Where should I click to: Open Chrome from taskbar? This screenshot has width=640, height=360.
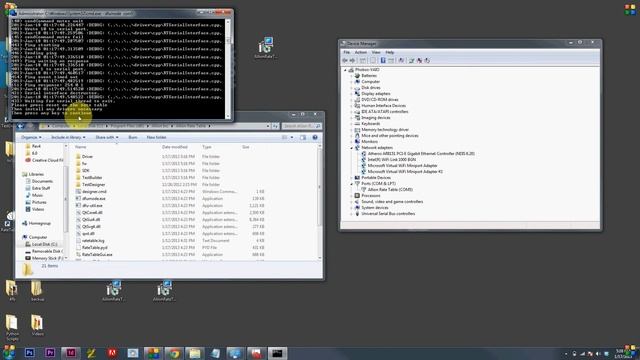[174, 353]
